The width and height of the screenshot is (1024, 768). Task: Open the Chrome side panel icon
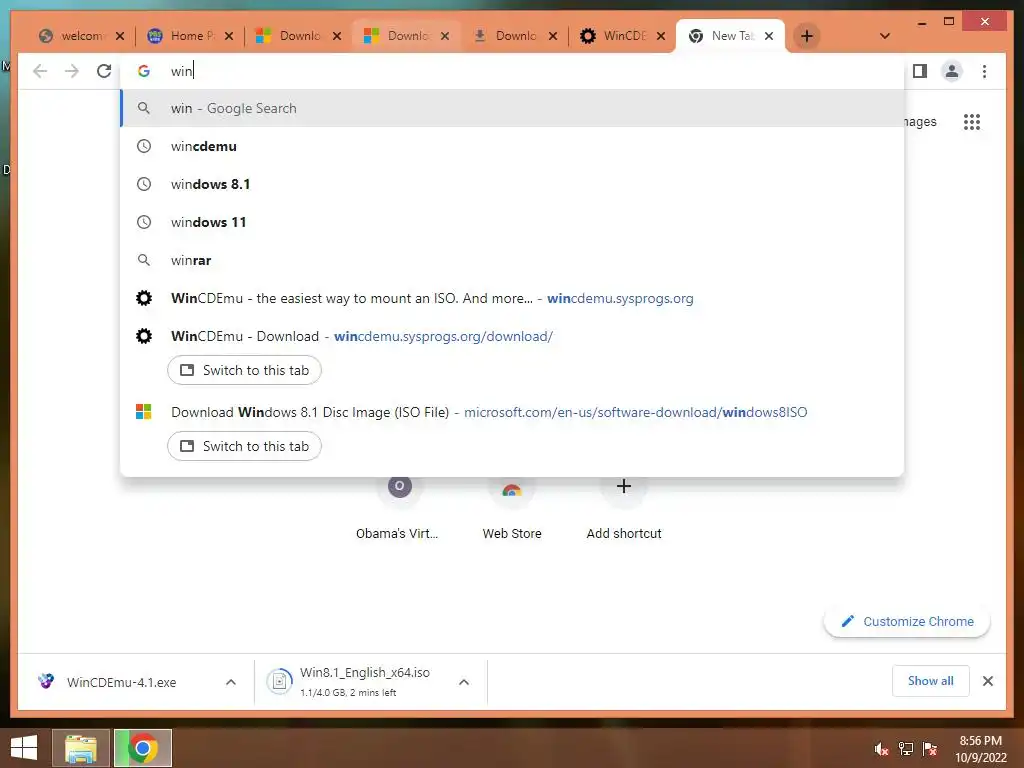click(920, 71)
